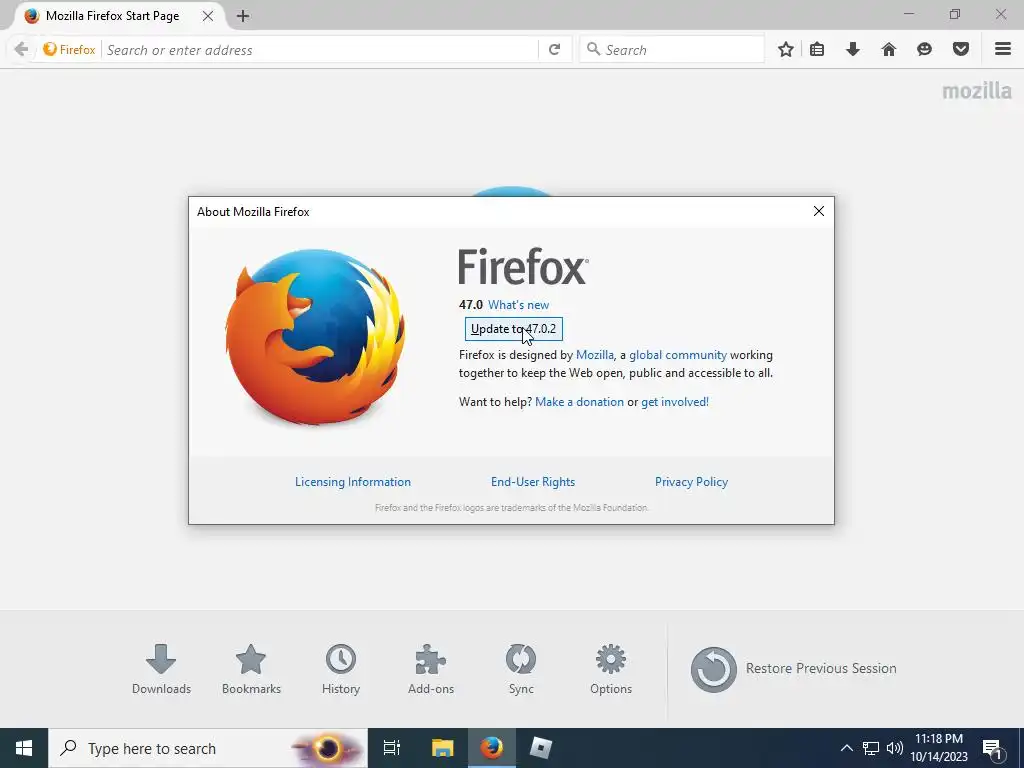Viewport: 1024px width, 768px height.
Task: Click Make a donation link
Action: coord(579,402)
